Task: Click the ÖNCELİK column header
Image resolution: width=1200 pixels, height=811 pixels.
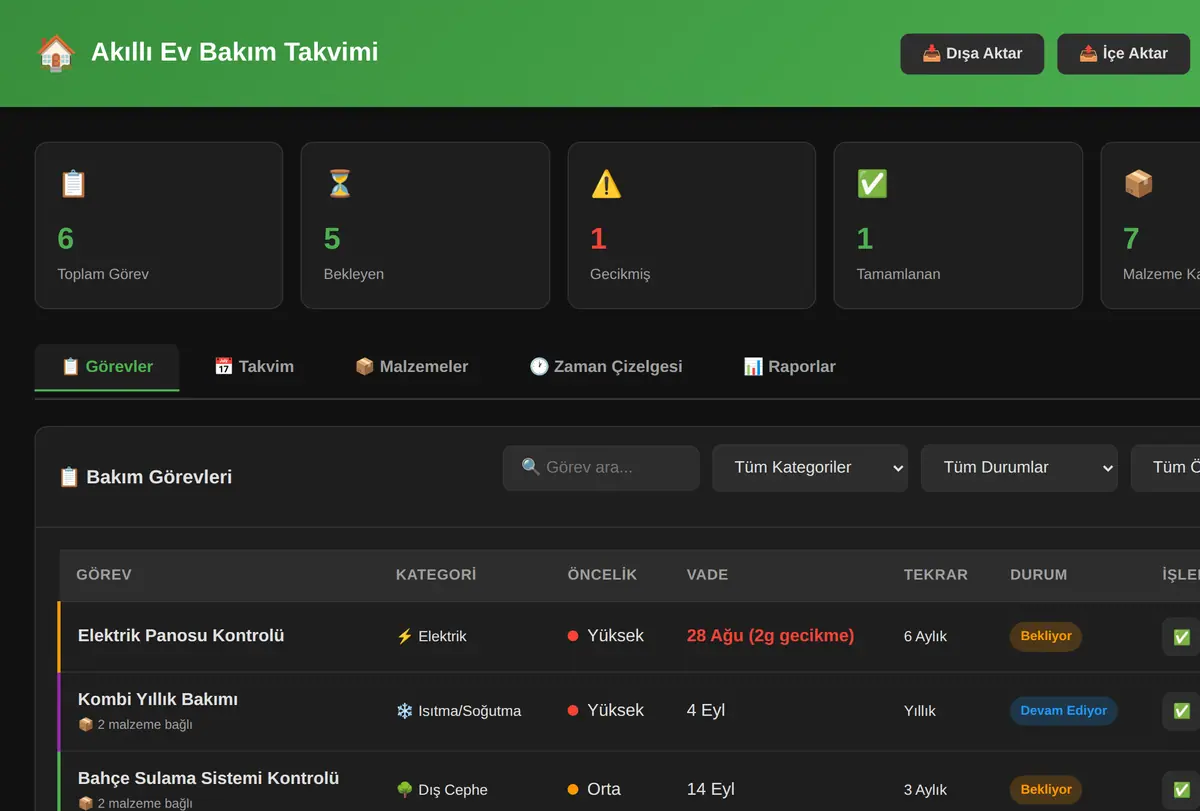Action: click(602, 575)
